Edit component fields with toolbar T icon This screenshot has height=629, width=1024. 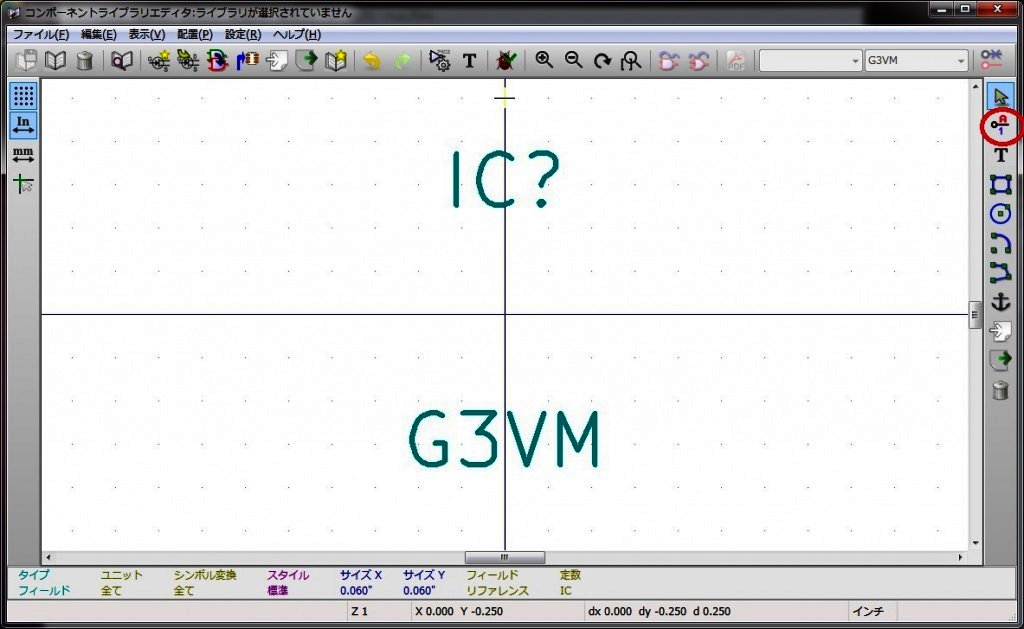(x=469, y=60)
